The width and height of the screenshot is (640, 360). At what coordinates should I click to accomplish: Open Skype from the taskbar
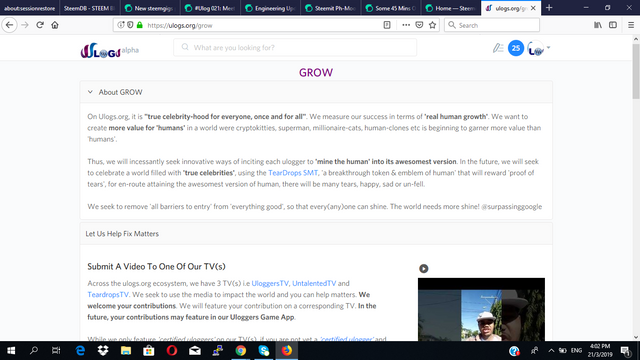pyautogui.click(x=264, y=351)
